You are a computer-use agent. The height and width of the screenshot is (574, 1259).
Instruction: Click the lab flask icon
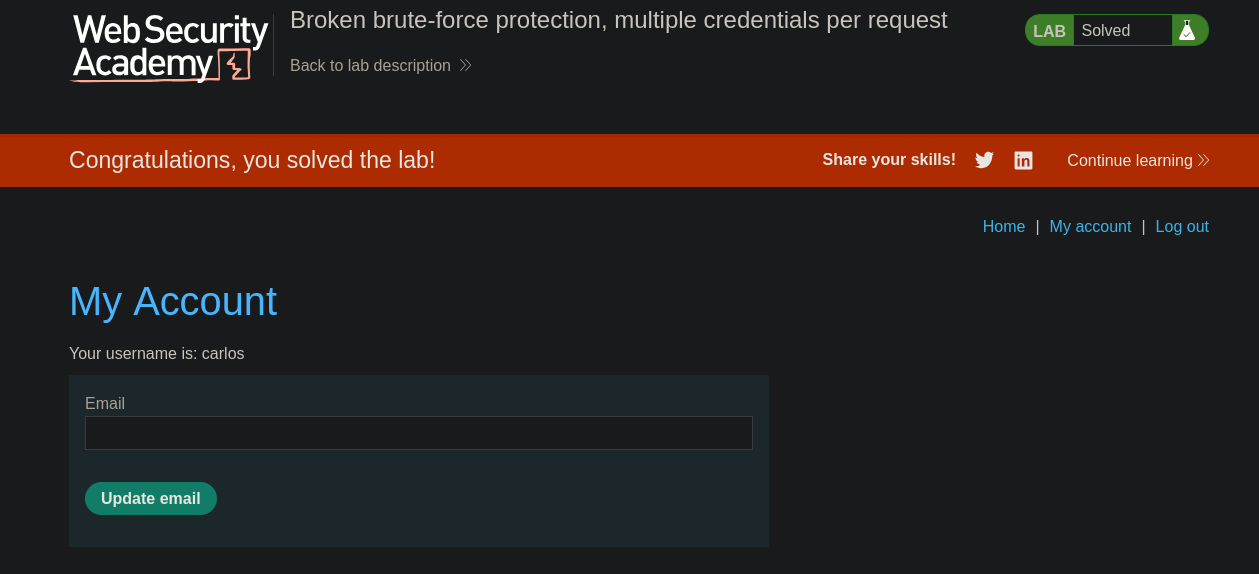click(x=1187, y=30)
